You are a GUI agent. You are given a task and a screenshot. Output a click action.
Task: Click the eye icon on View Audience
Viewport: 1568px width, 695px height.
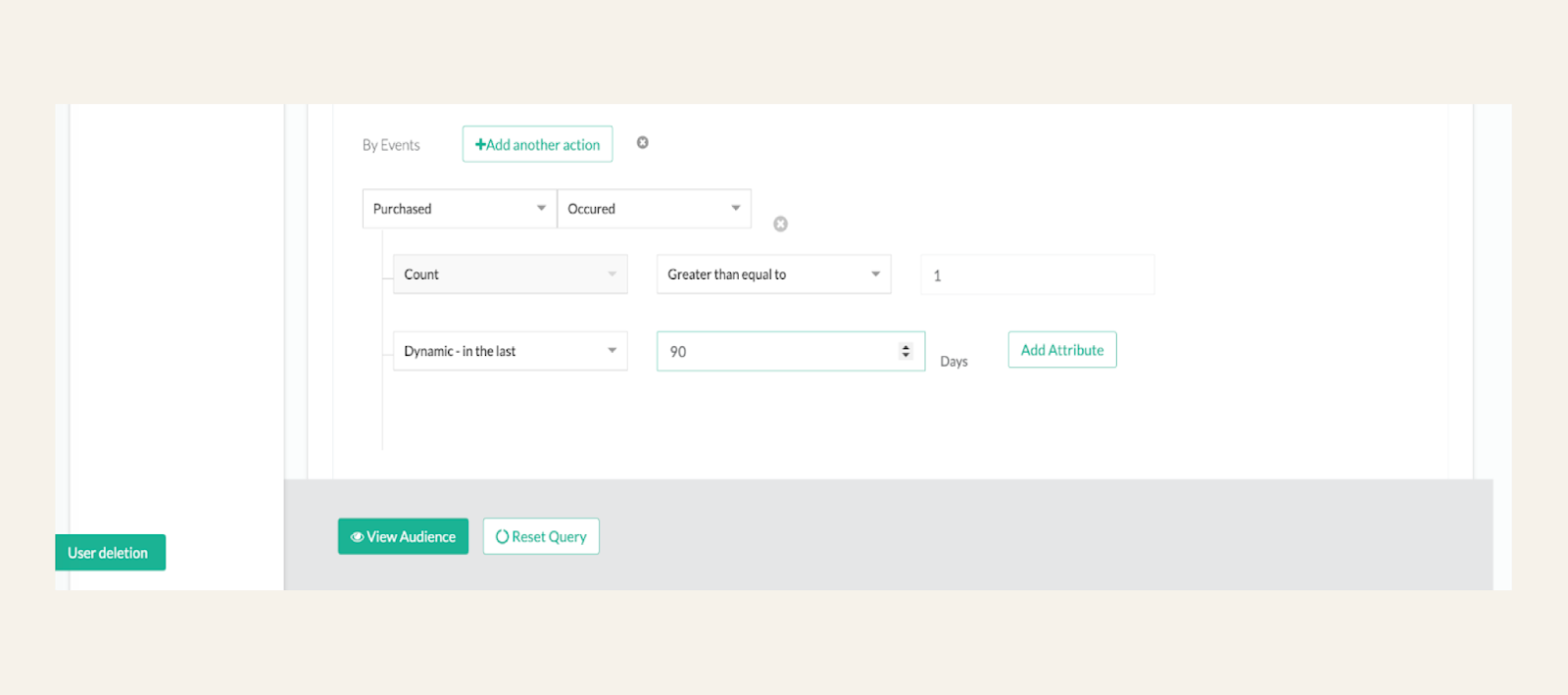[x=357, y=537]
